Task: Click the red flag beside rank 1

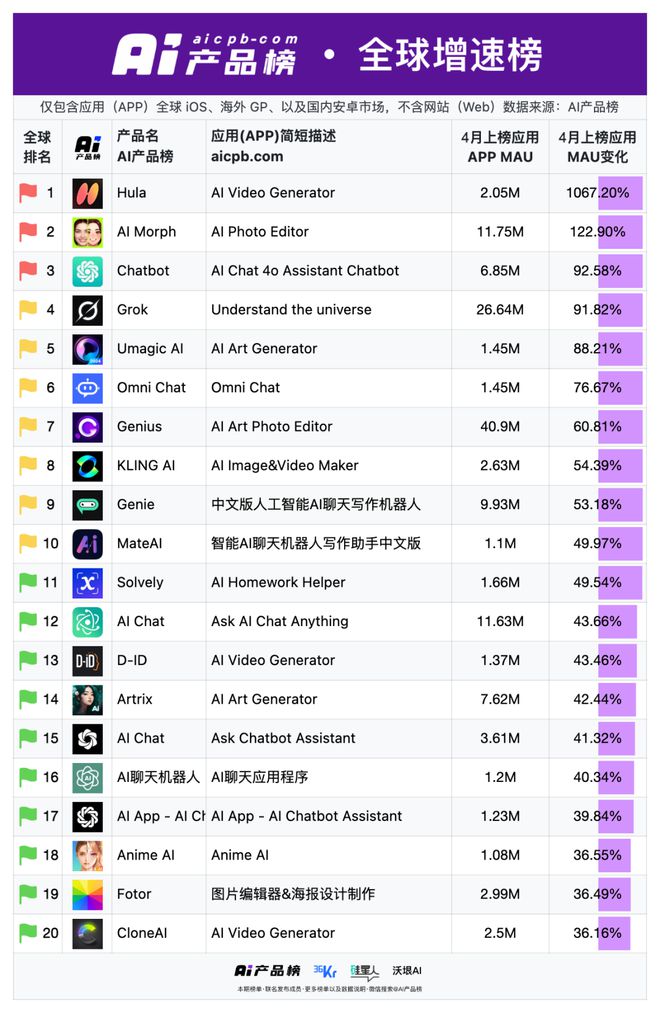Action: 28,193
